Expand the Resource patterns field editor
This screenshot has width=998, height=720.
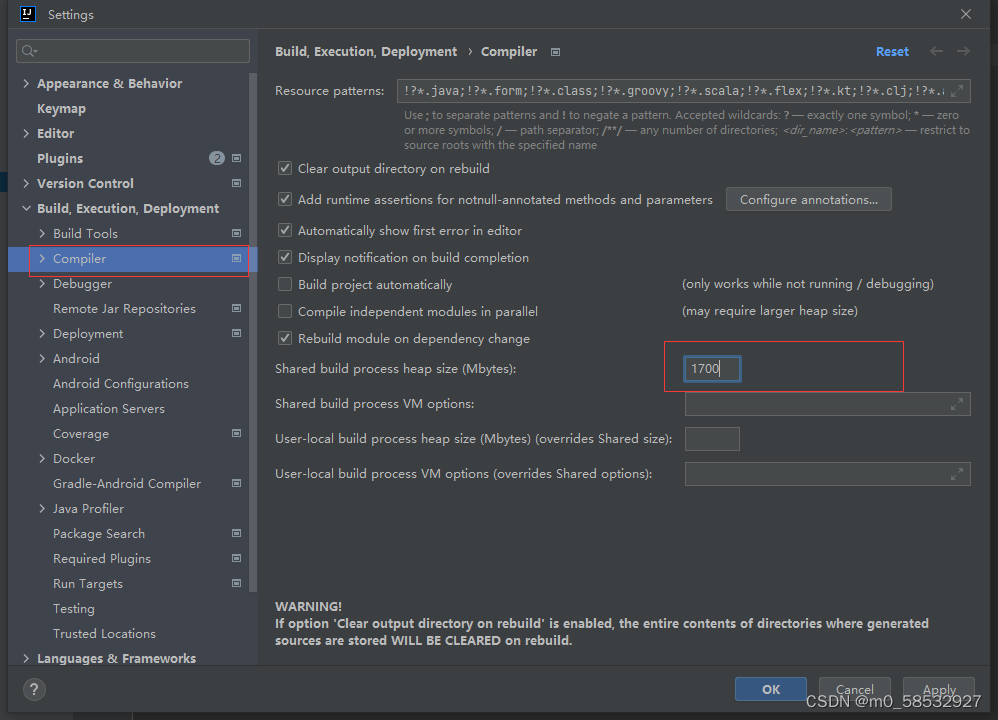click(957, 91)
